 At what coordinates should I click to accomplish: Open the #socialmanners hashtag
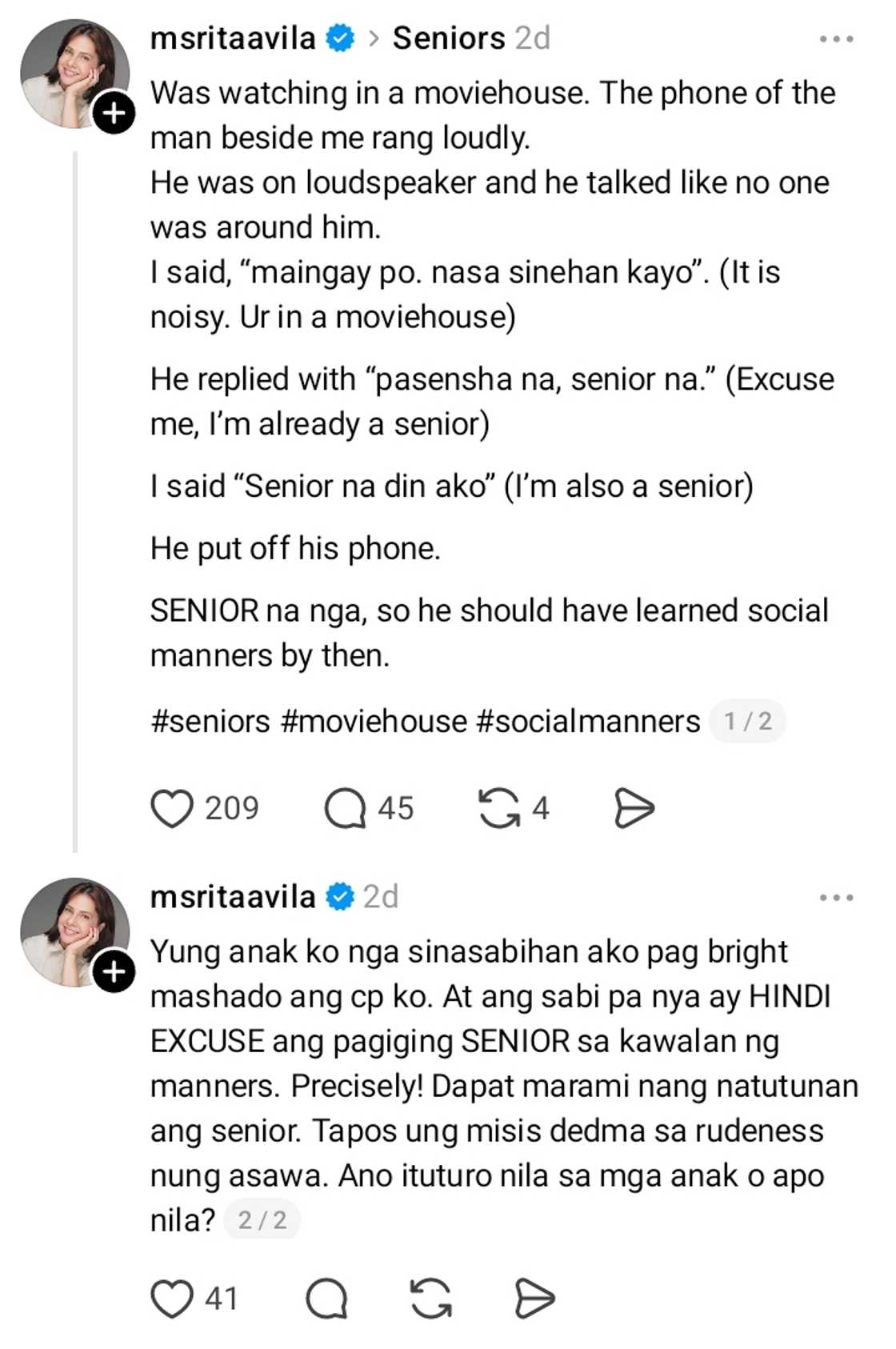click(588, 721)
